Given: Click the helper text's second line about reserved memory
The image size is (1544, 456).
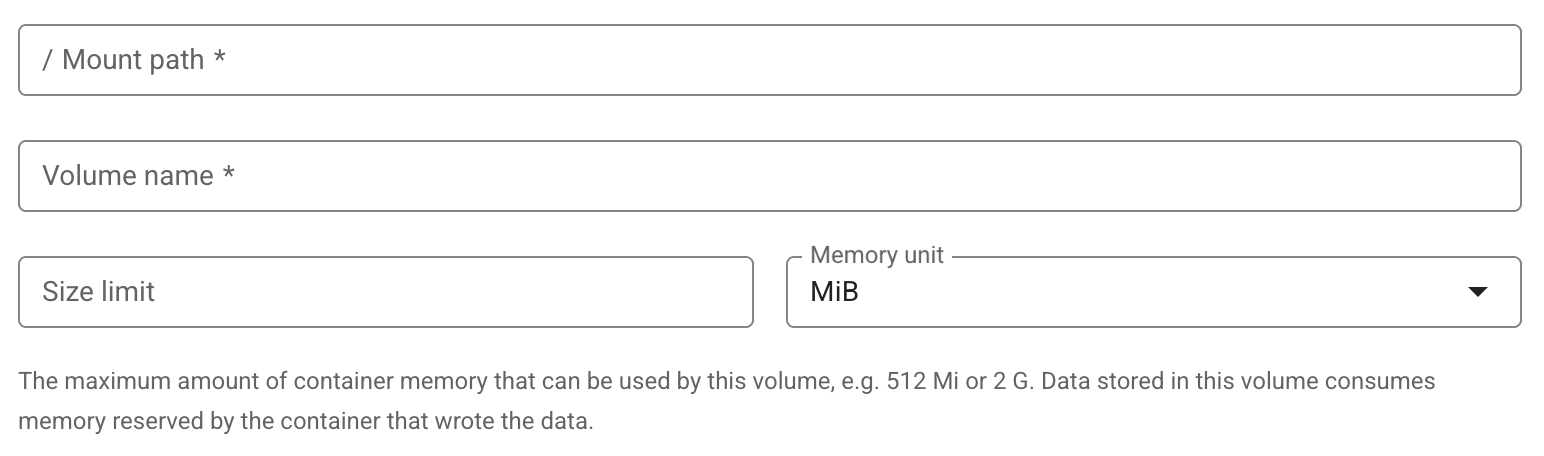Looking at the screenshot, I should click(306, 421).
